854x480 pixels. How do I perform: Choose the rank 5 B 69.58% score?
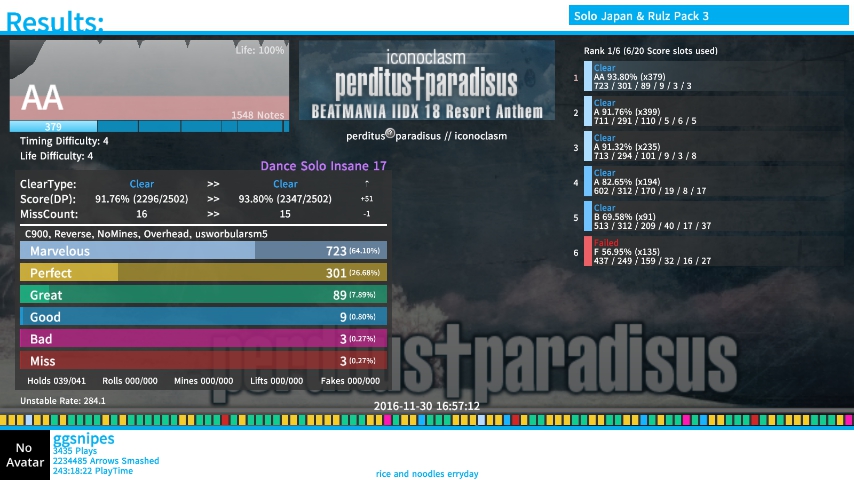click(656, 217)
